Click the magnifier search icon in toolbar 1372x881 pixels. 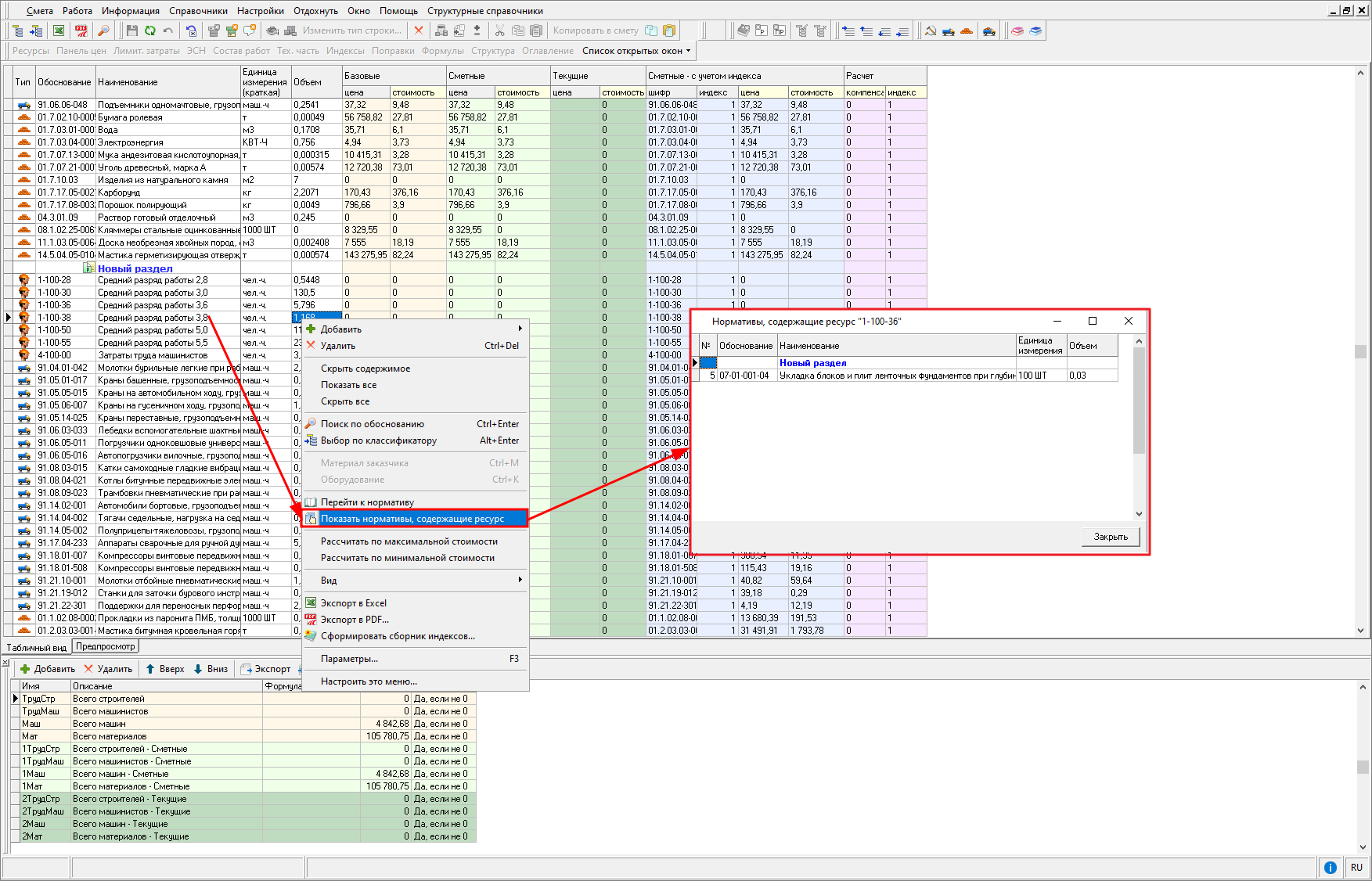103,31
